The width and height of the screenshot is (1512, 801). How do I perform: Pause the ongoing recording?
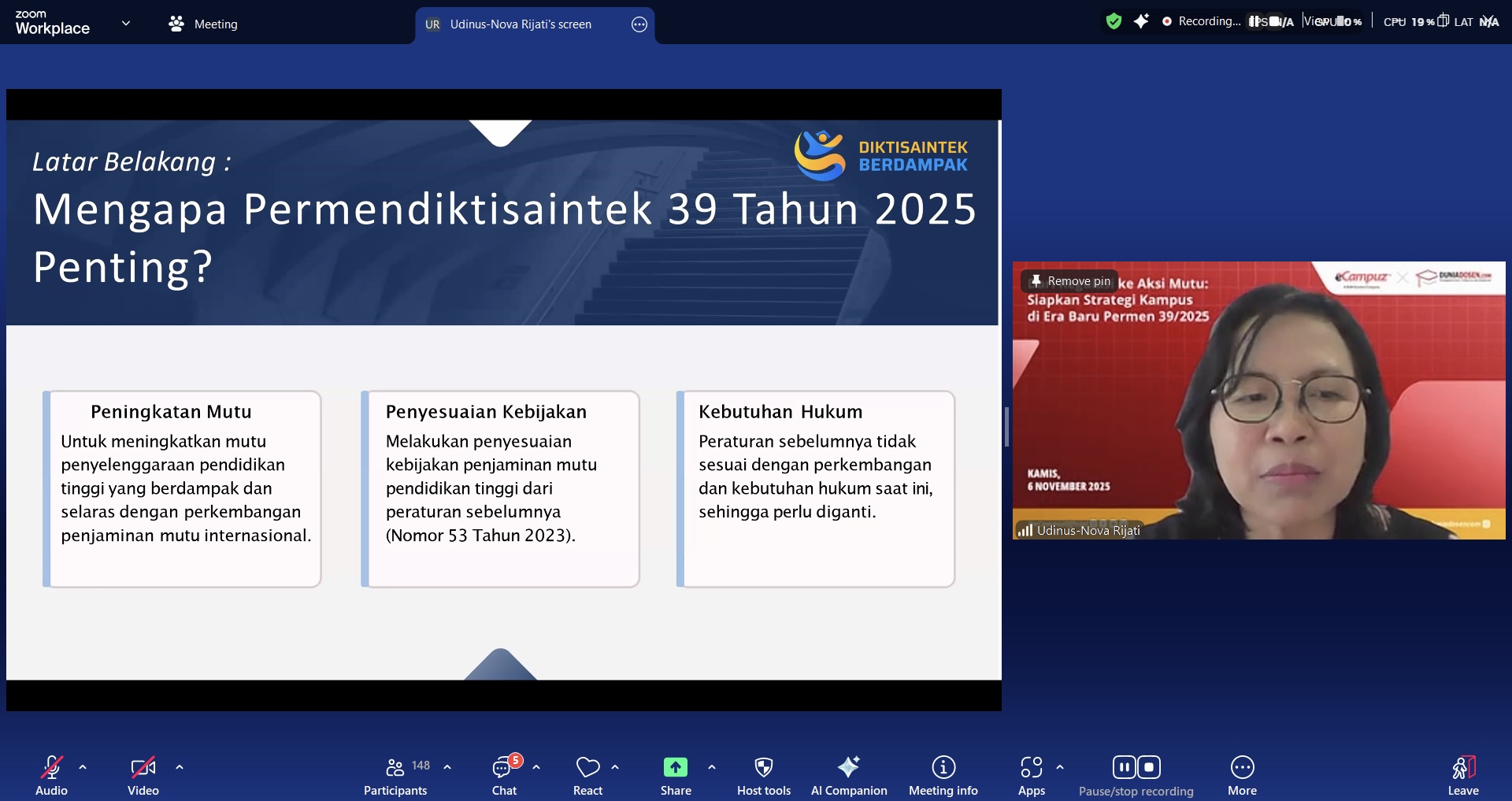click(x=1125, y=766)
